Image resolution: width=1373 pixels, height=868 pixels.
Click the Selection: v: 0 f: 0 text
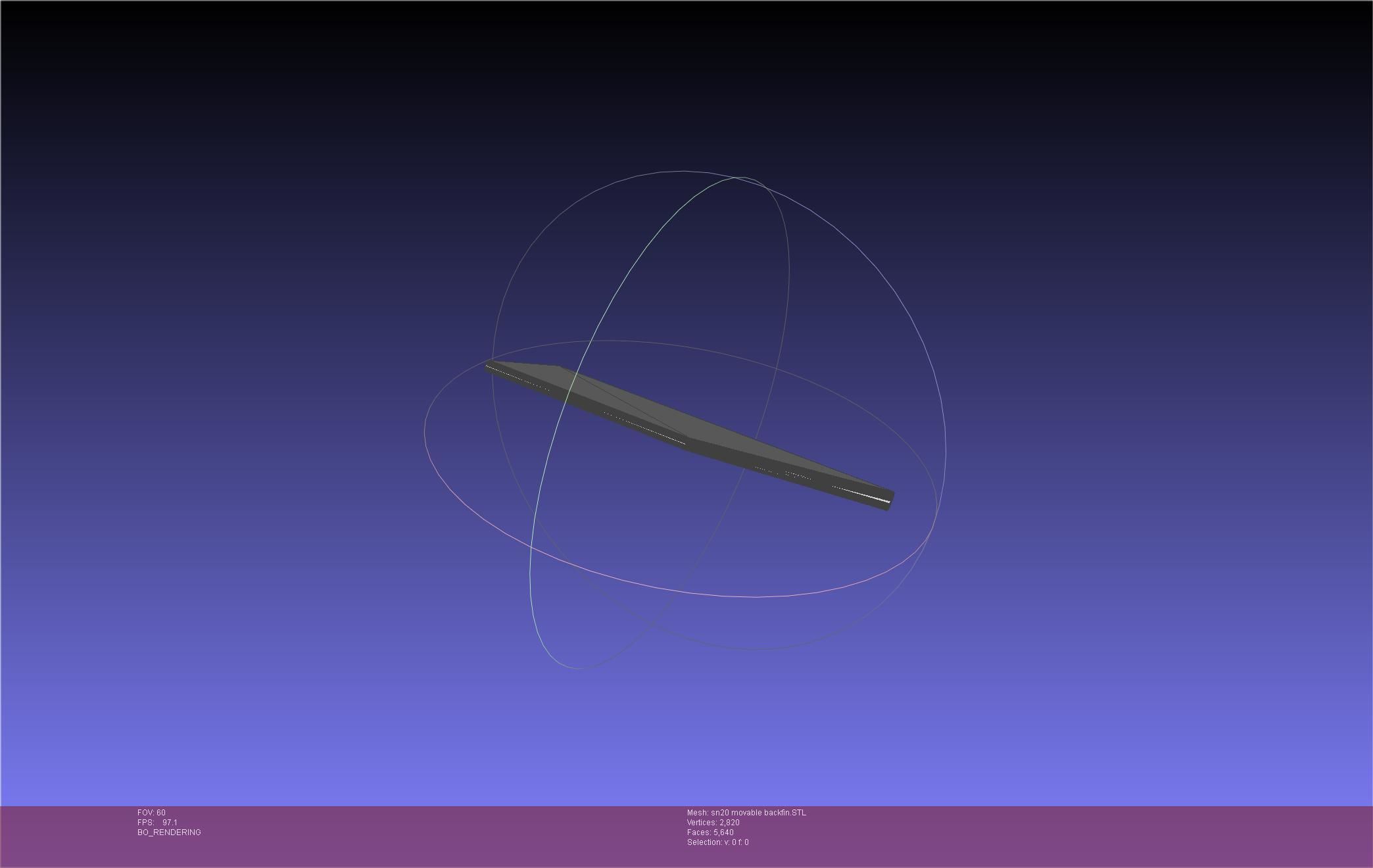pos(717,842)
